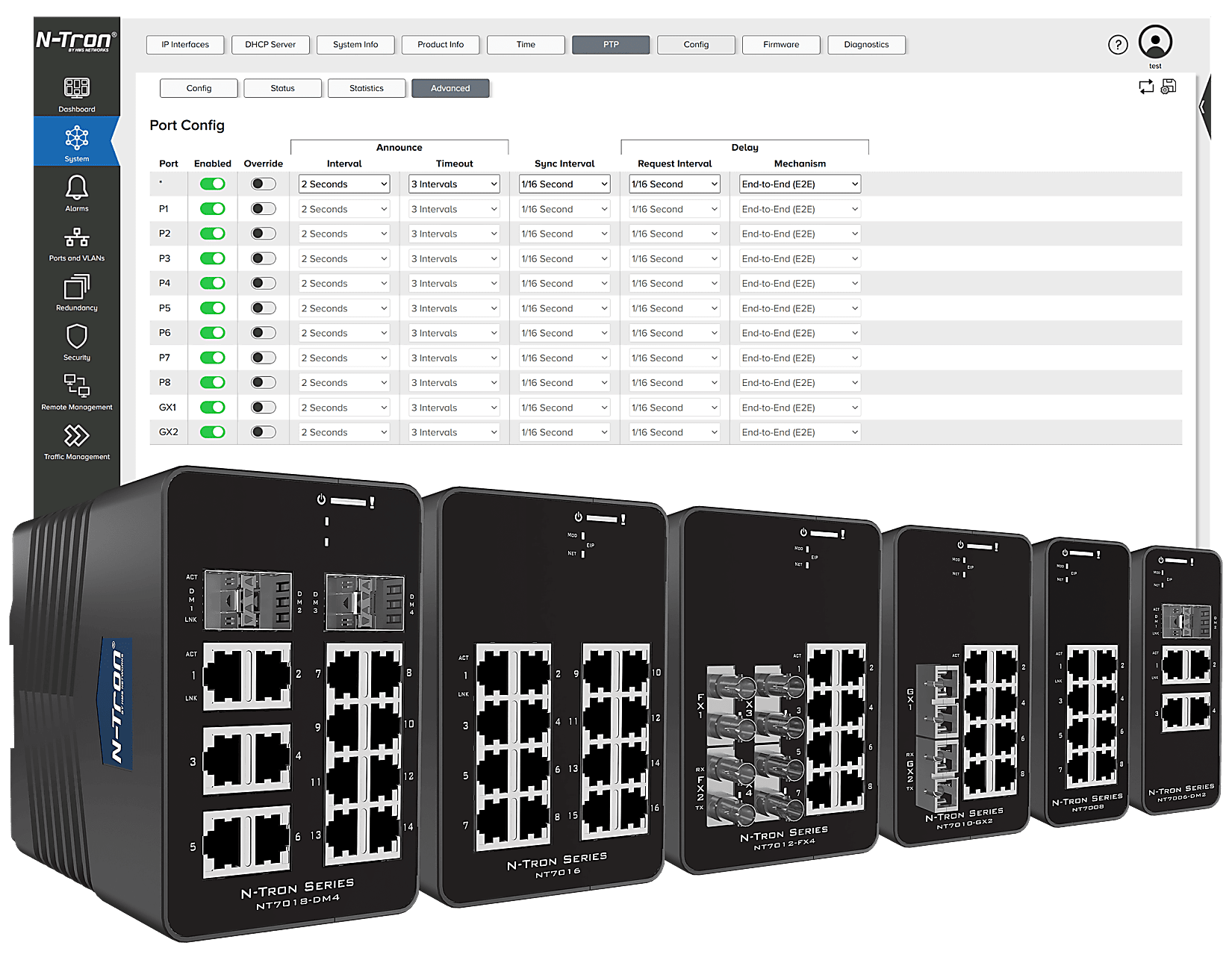The width and height of the screenshot is (1232, 960).
Task: Toggle Enabled switch in the all-ports row
Action: coord(213,184)
